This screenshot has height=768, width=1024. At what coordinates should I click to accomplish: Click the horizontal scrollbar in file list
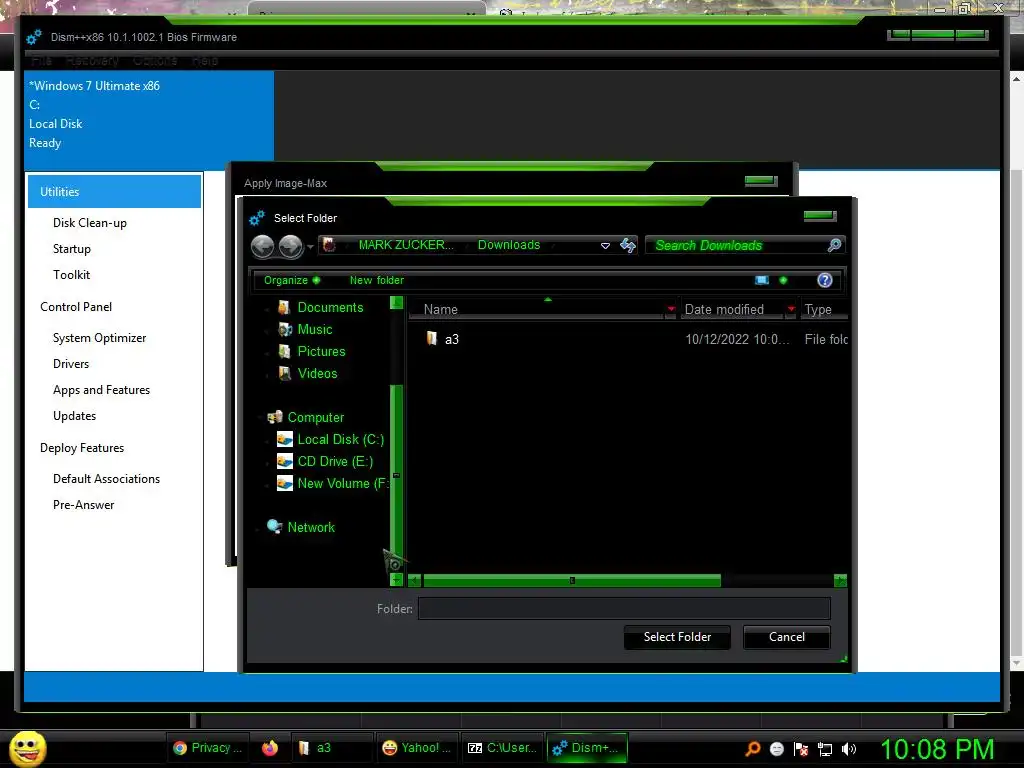(572, 581)
